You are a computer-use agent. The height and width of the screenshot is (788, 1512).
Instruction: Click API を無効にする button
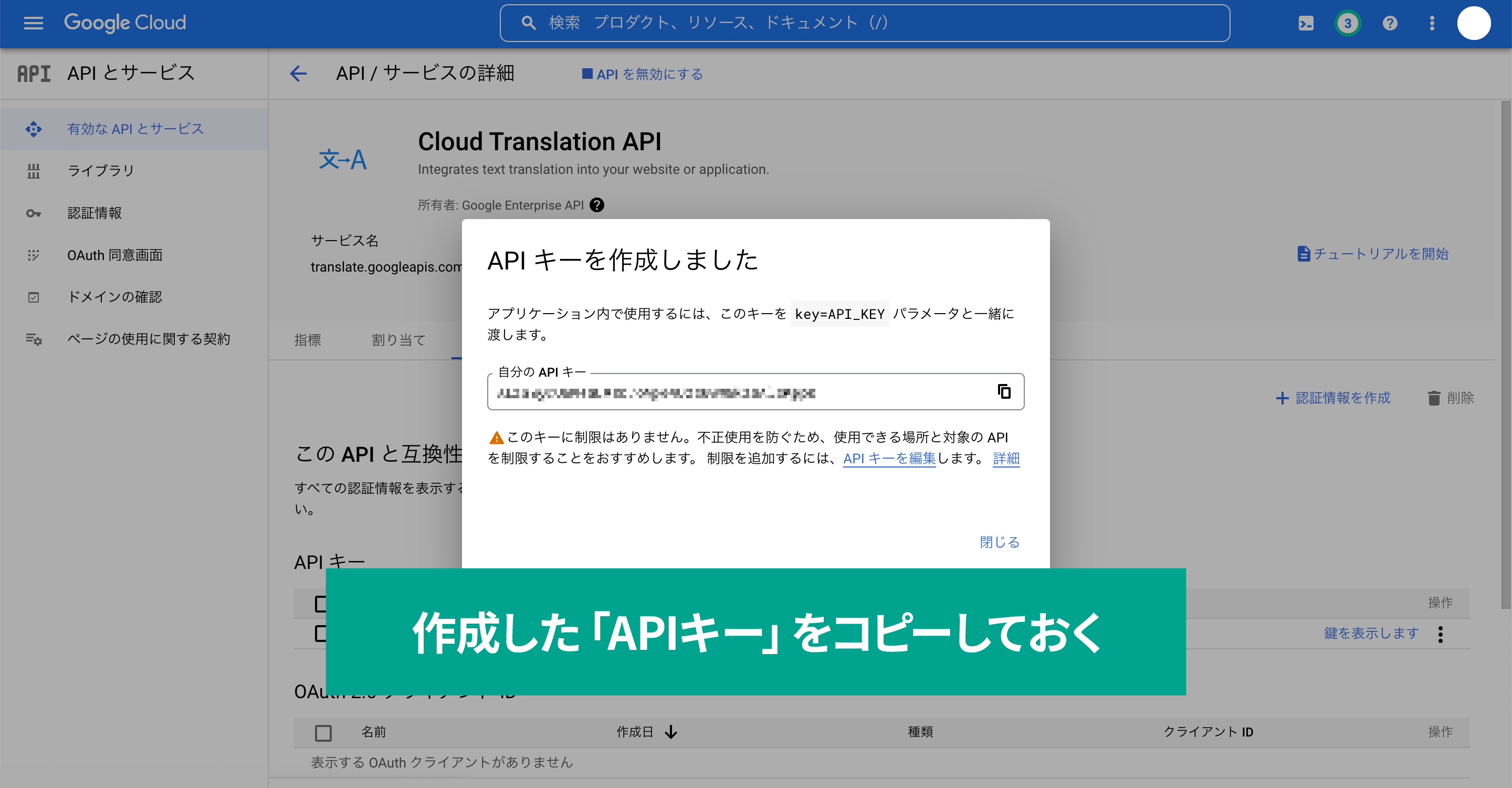click(643, 74)
